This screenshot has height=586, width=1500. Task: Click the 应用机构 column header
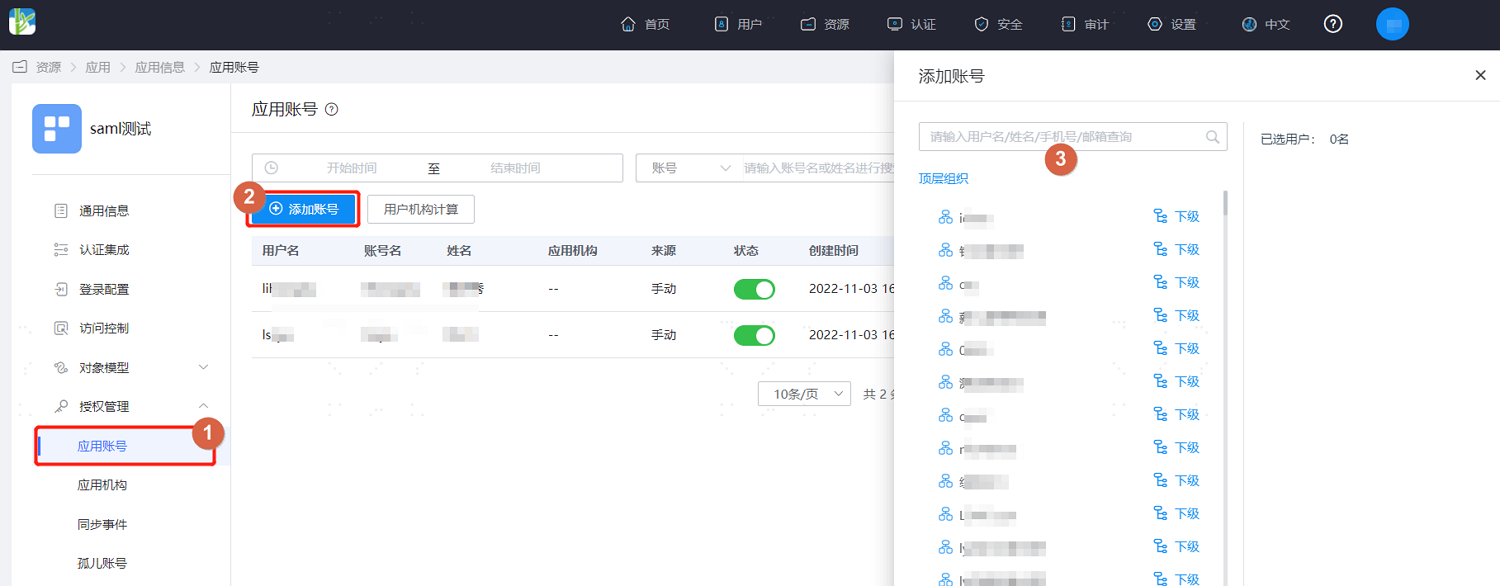click(573, 251)
